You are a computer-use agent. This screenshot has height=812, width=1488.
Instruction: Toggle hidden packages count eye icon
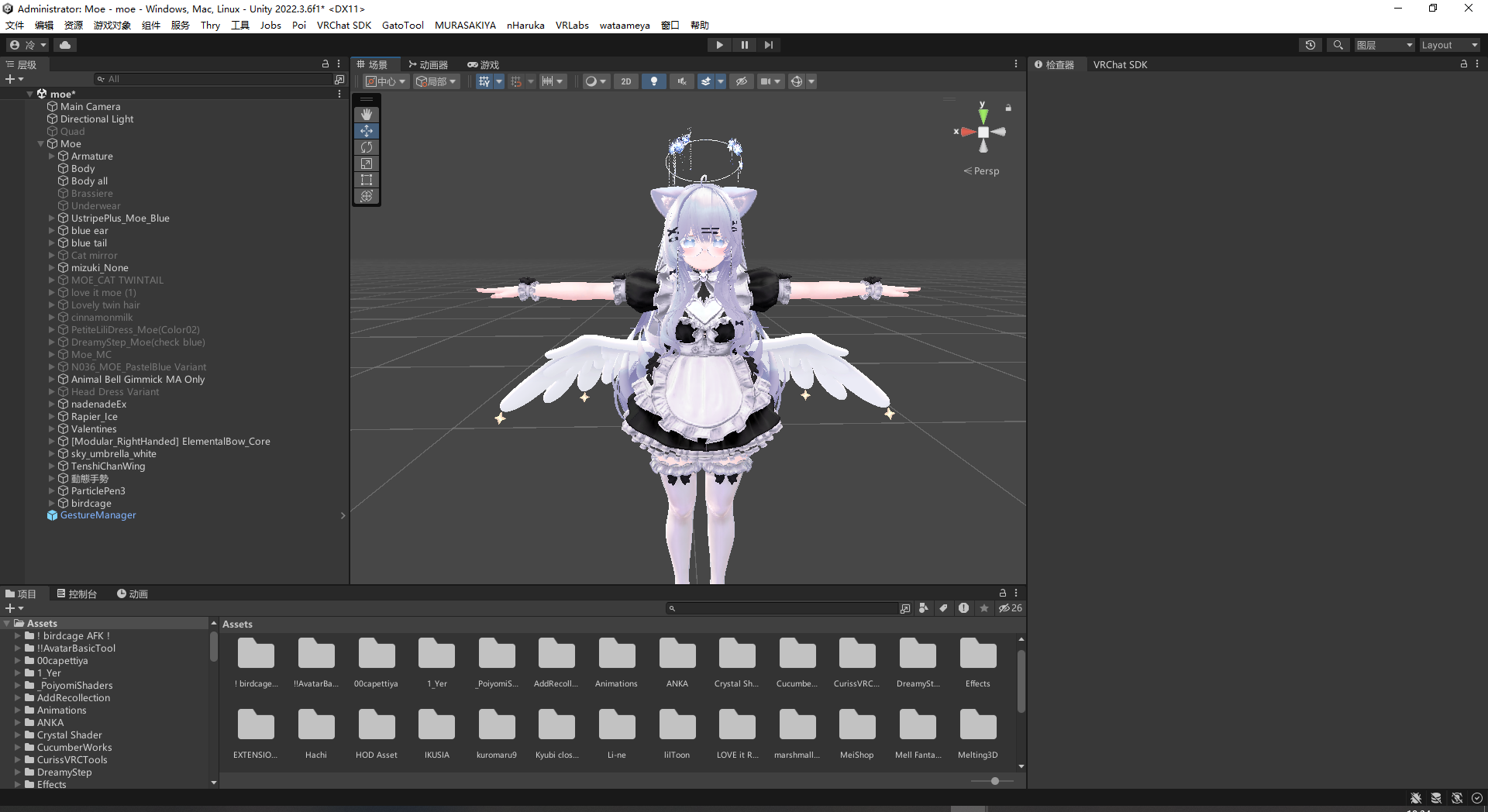(1010, 608)
